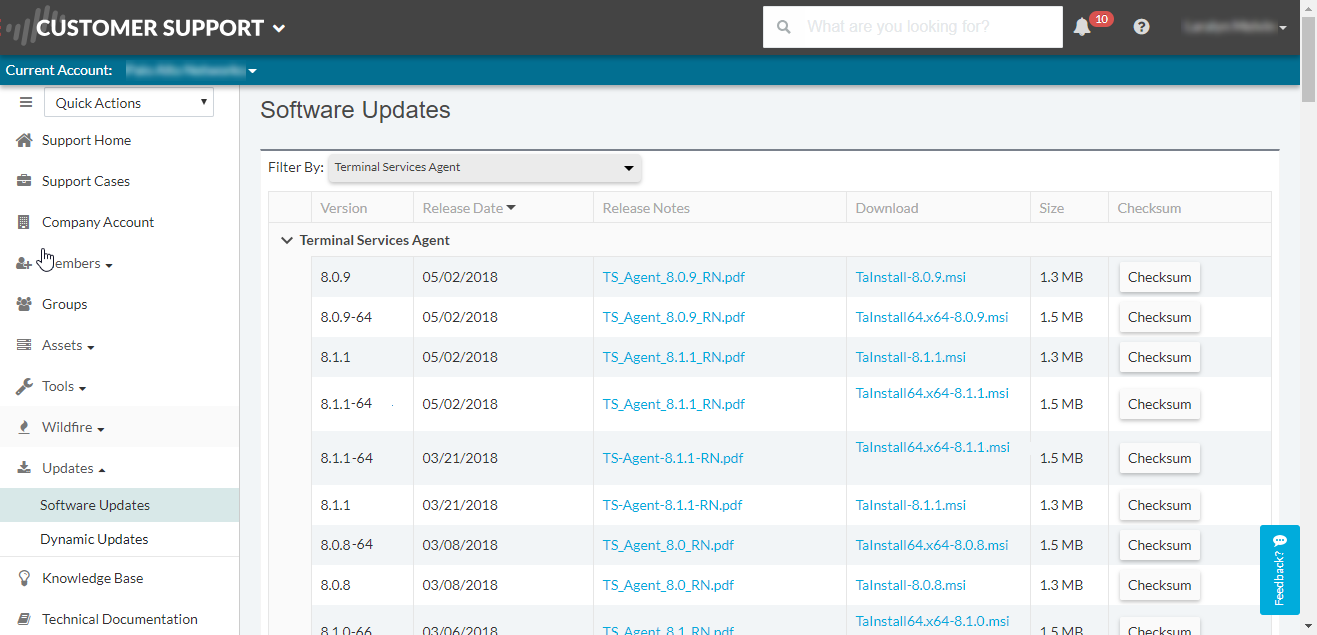Open the Current Account selector dropdown
The image size is (1317, 635).
(191, 70)
